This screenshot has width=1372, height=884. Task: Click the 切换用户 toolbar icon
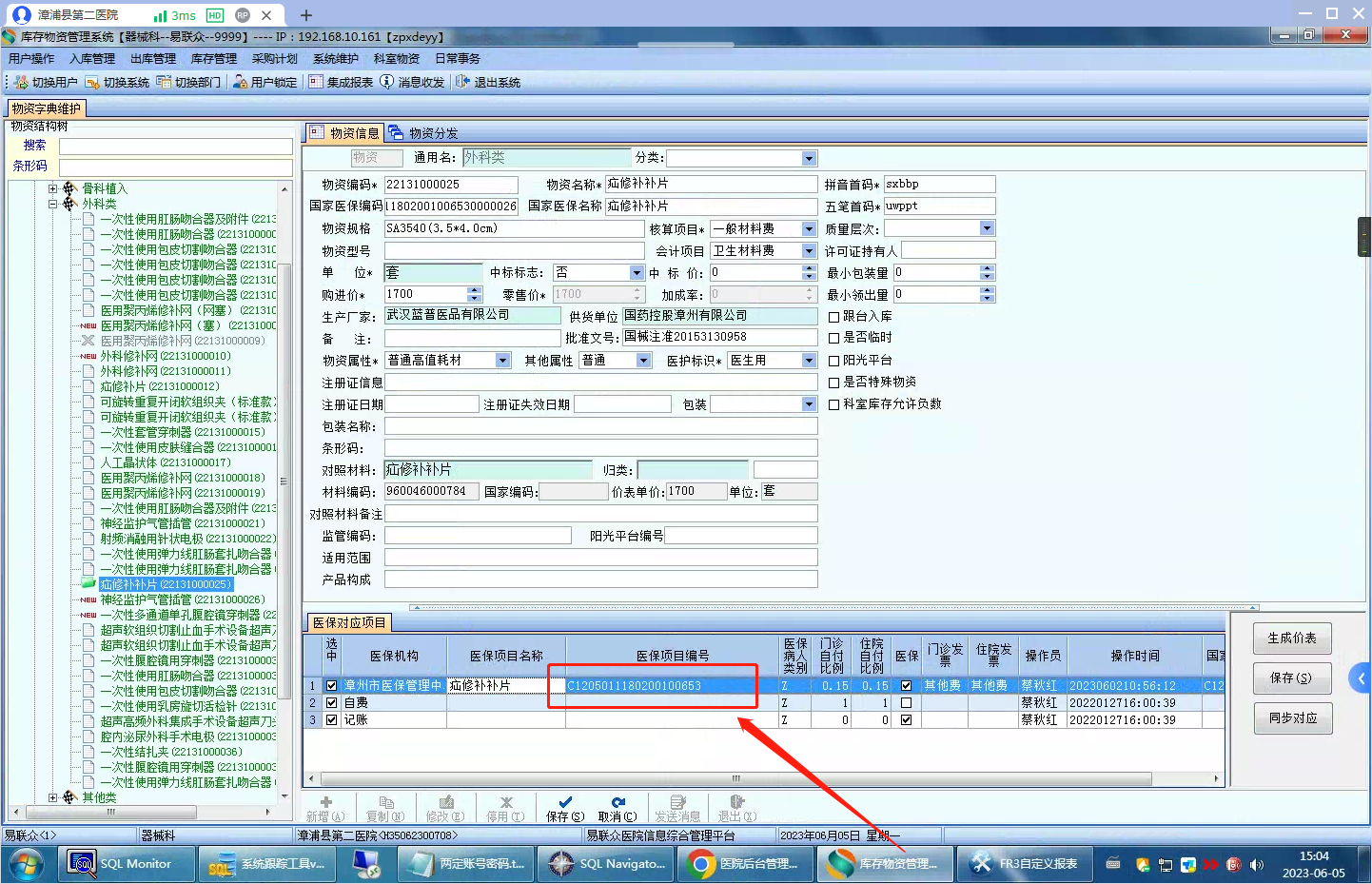pyautogui.click(x=22, y=83)
